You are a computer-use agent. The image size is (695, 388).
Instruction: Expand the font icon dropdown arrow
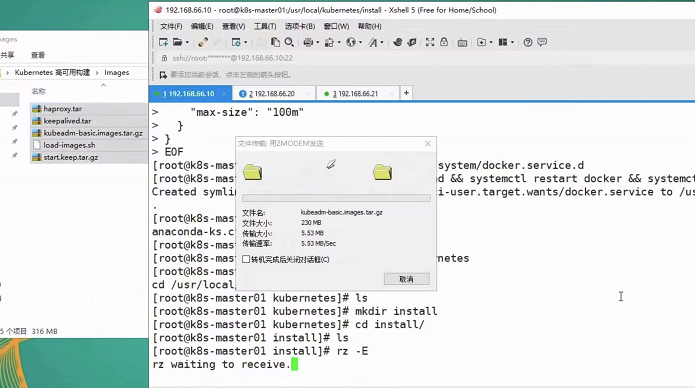pyautogui.click(x=382, y=42)
